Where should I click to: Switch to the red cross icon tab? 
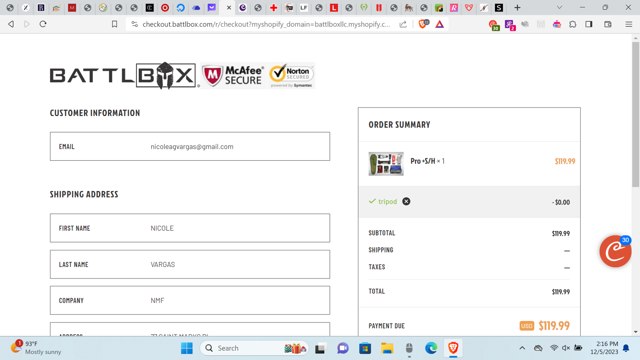pos(273,7)
